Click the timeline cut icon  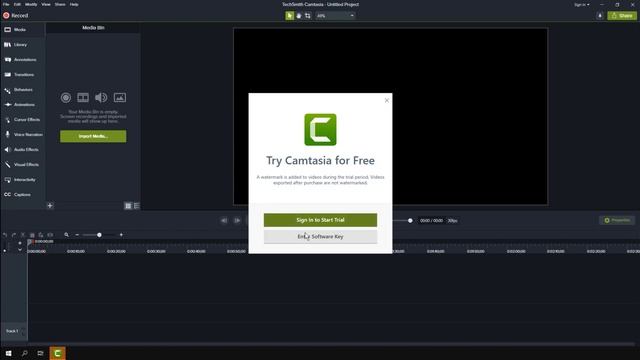[23, 235]
